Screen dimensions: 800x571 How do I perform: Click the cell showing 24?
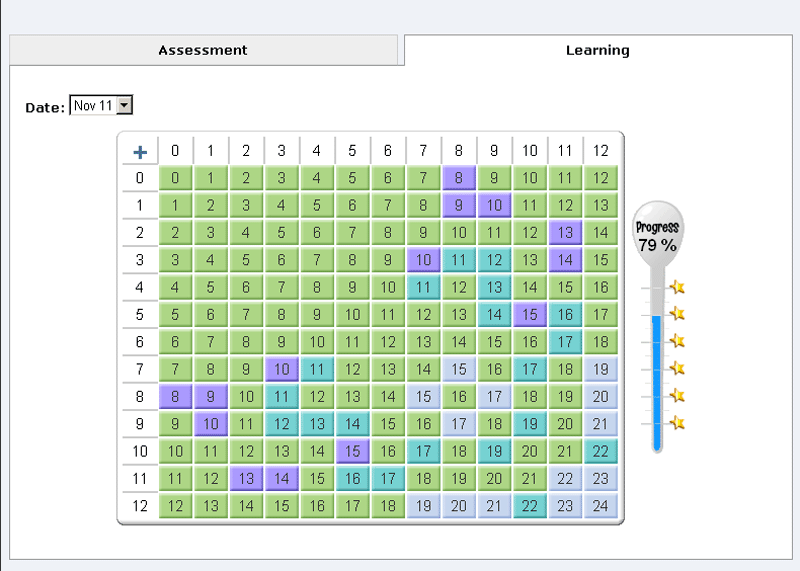tap(601, 506)
